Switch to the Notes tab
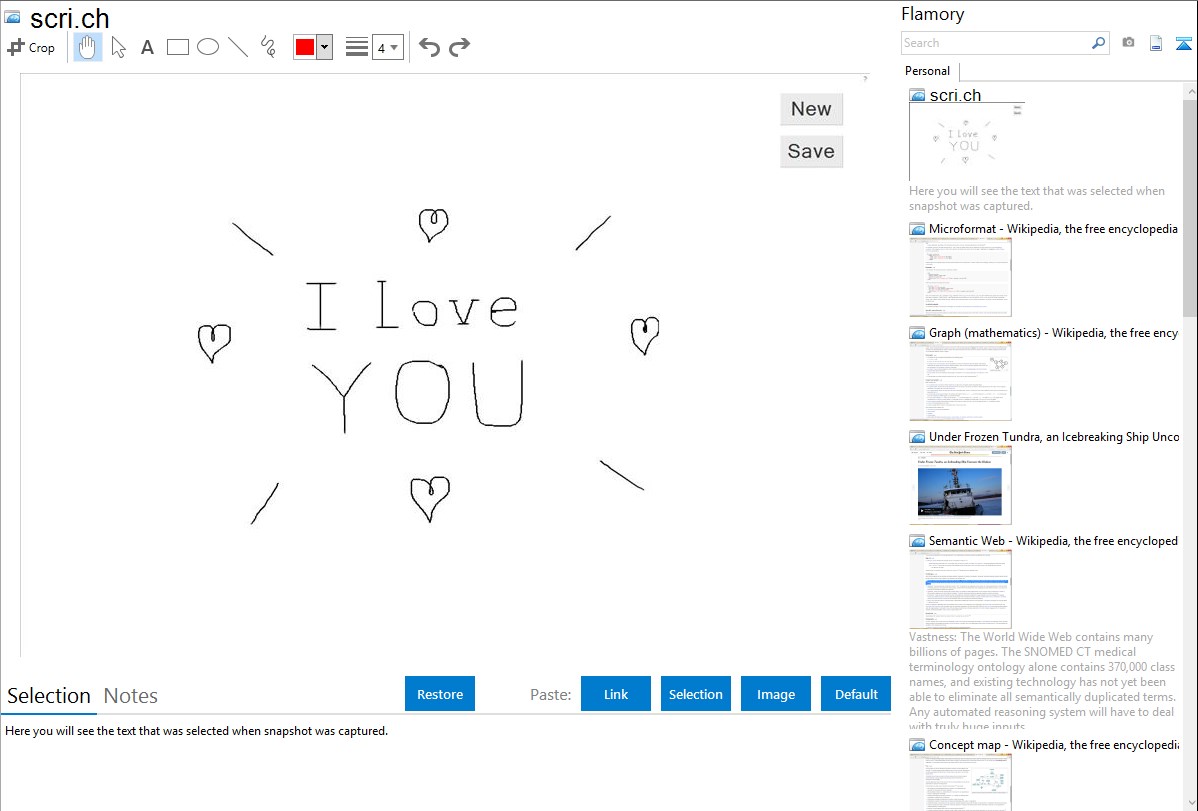The height and width of the screenshot is (811, 1198). click(x=131, y=696)
